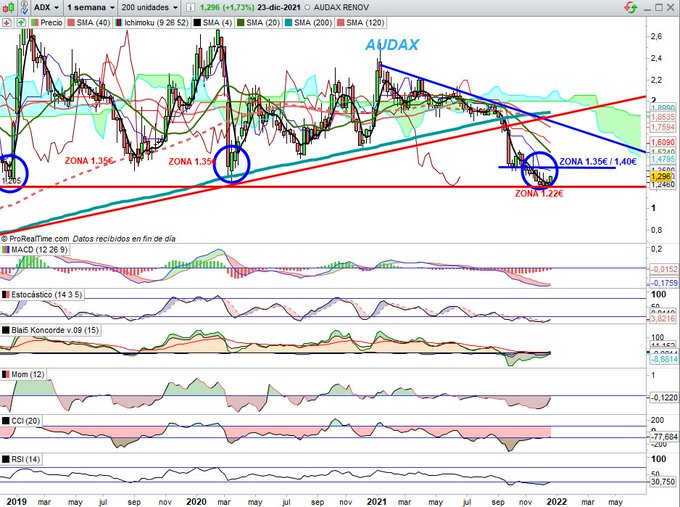
Task: Click the -77,684 CCI value on axis
Action: tap(664, 437)
